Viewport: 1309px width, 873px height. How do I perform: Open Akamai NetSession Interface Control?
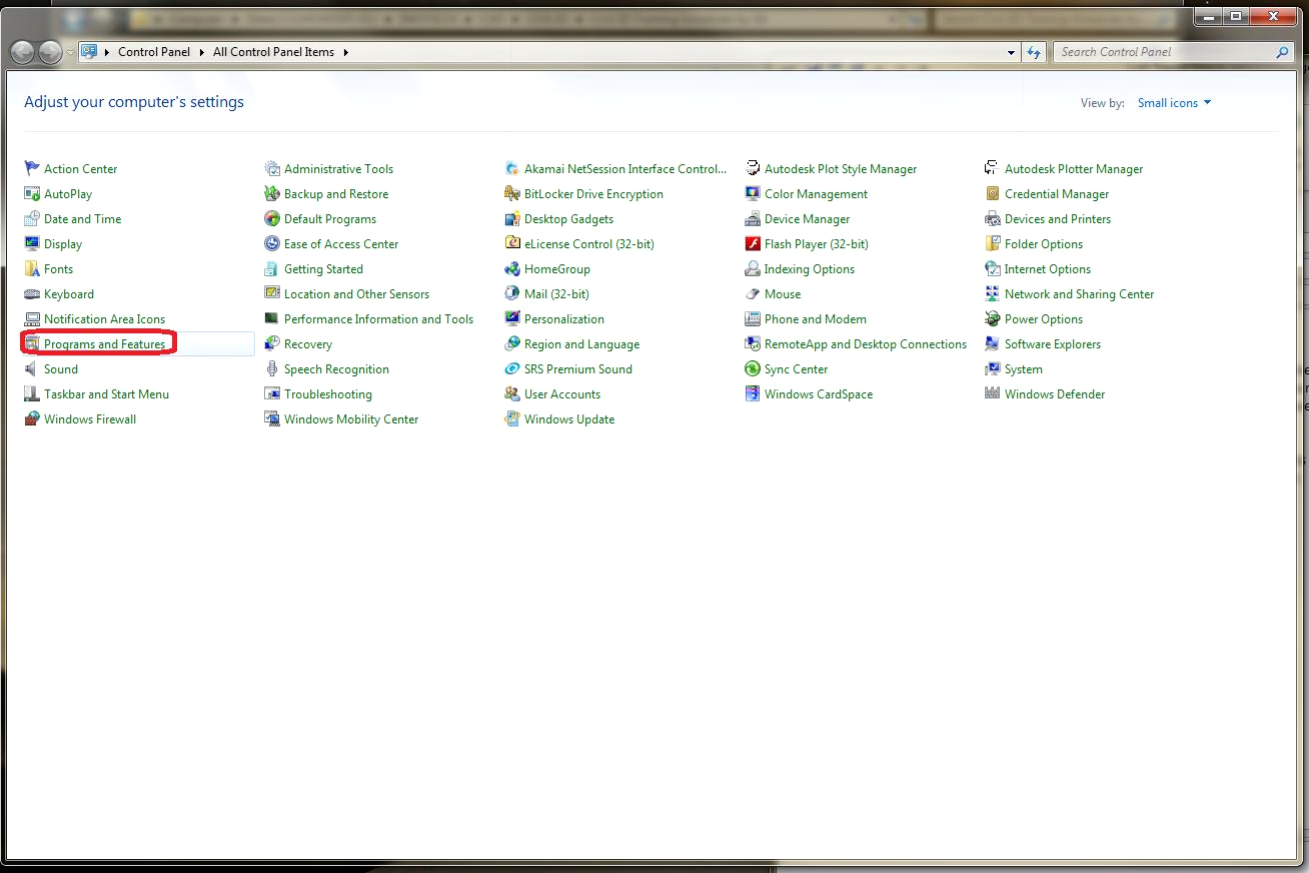625,169
